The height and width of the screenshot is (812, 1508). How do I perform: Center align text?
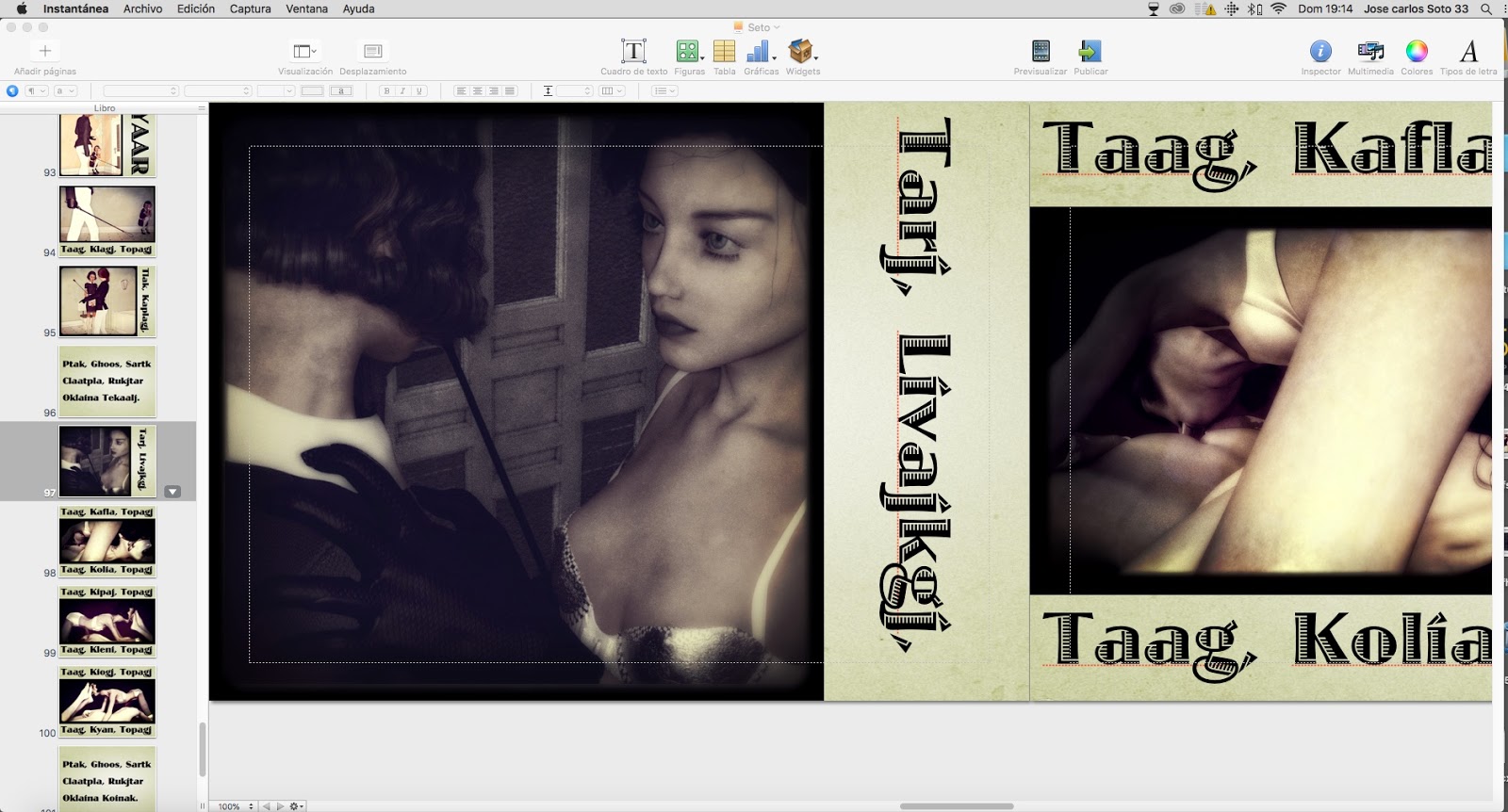(x=477, y=91)
